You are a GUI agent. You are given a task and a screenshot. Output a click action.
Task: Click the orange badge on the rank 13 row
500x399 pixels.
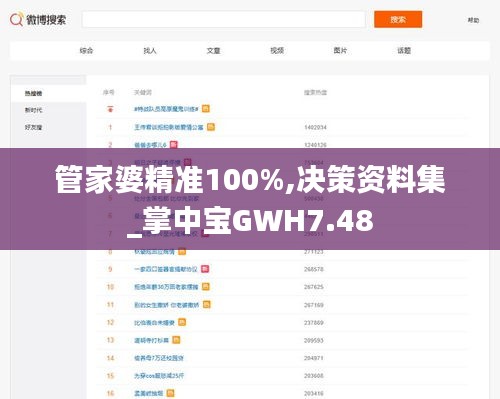(176, 340)
